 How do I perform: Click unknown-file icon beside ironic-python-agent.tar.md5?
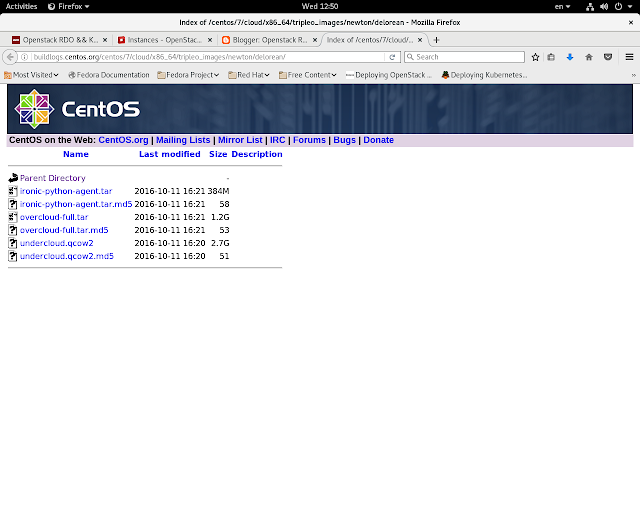[x=13, y=204]
